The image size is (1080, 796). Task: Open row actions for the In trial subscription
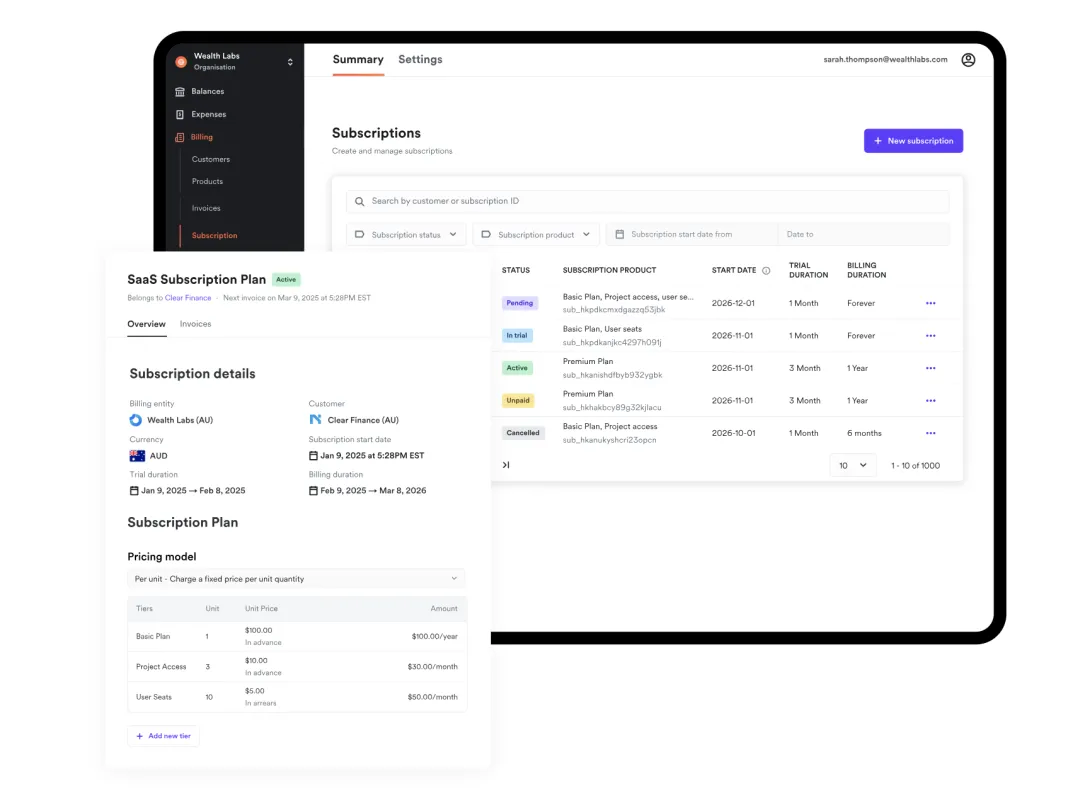[x=931, y=336]
